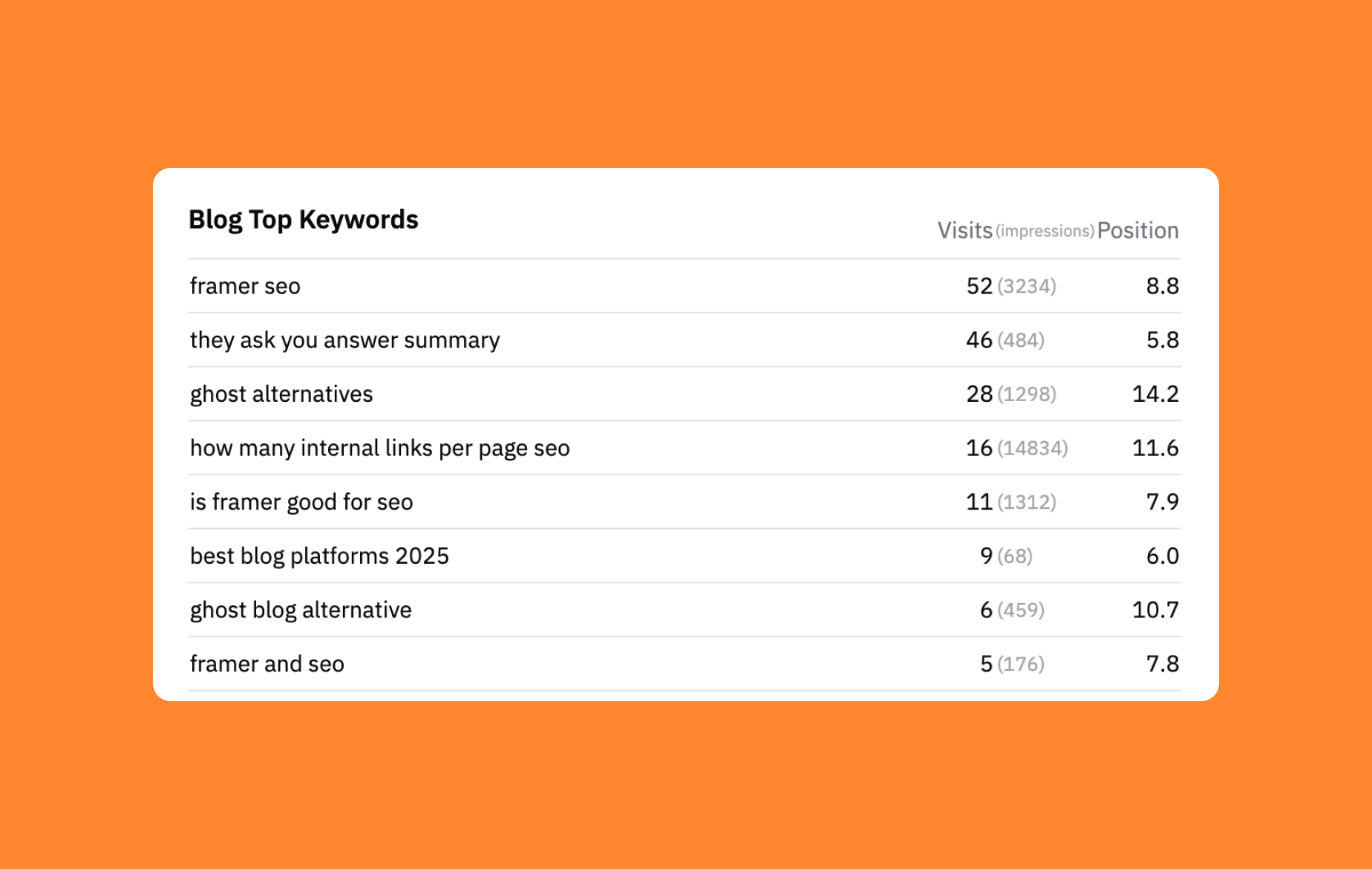Select 'they ask you answer summary' keyword

344,340
